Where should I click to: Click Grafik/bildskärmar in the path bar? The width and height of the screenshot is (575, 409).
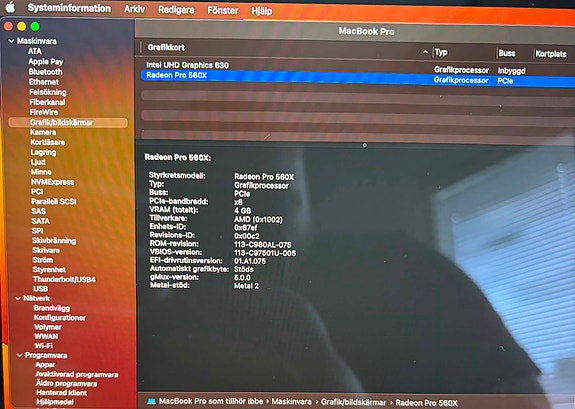pos(354,402)
